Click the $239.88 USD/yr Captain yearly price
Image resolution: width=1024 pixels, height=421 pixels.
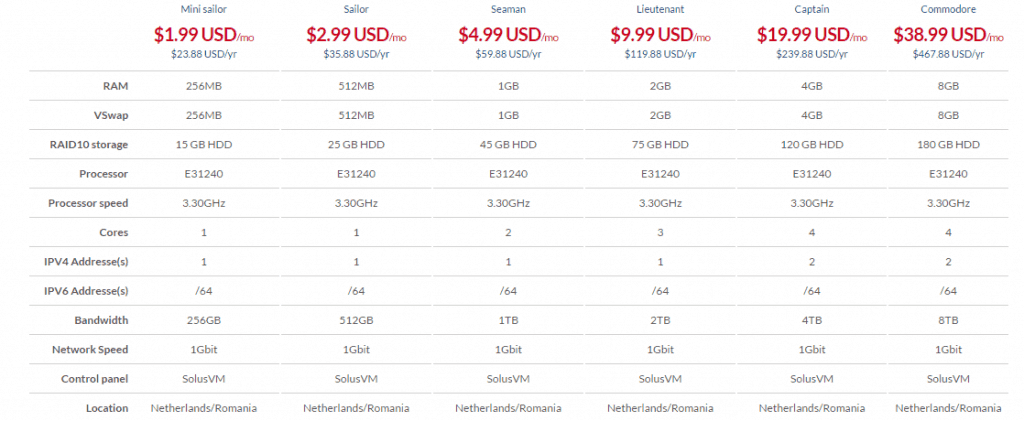click(812, 54)
